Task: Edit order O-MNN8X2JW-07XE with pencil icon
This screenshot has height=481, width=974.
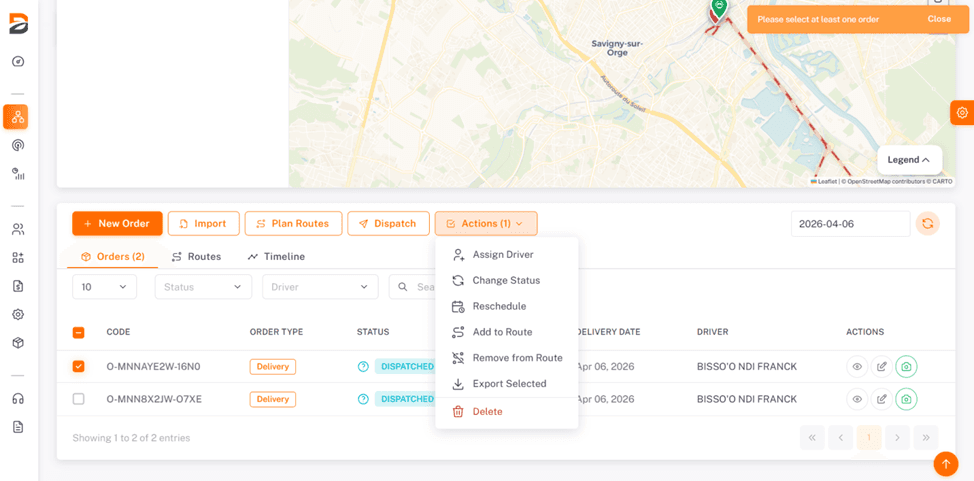Action: pos(881,399)
